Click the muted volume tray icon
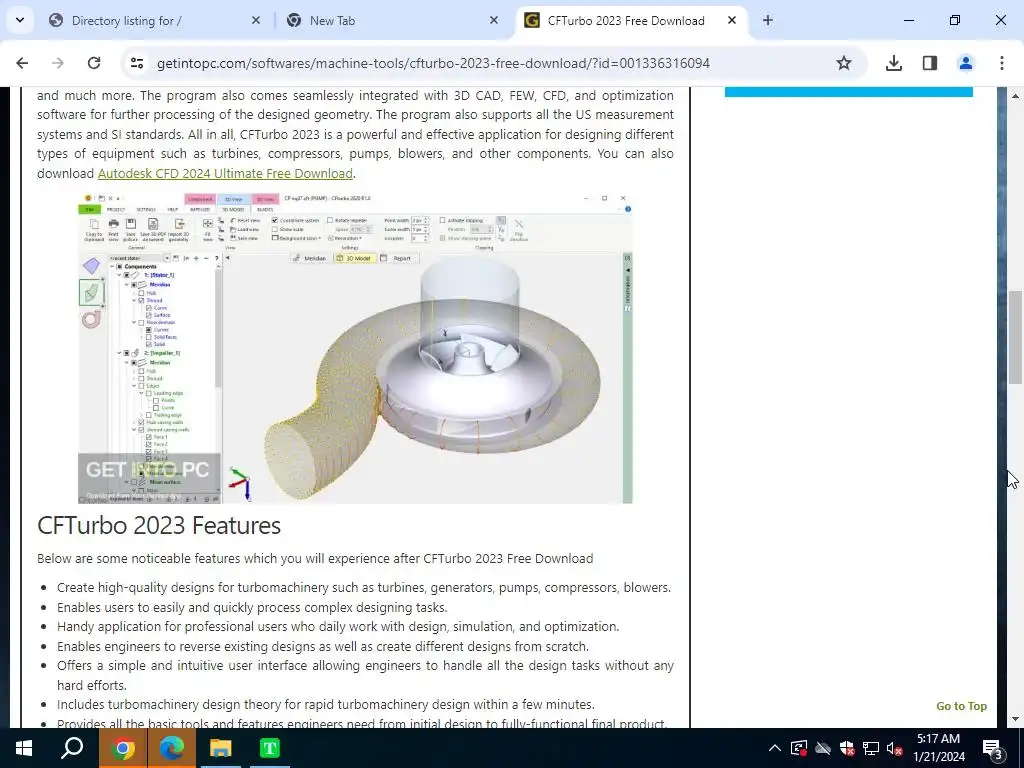The width and height of the screenshot is (1024, 768). (x=895, y=748)
